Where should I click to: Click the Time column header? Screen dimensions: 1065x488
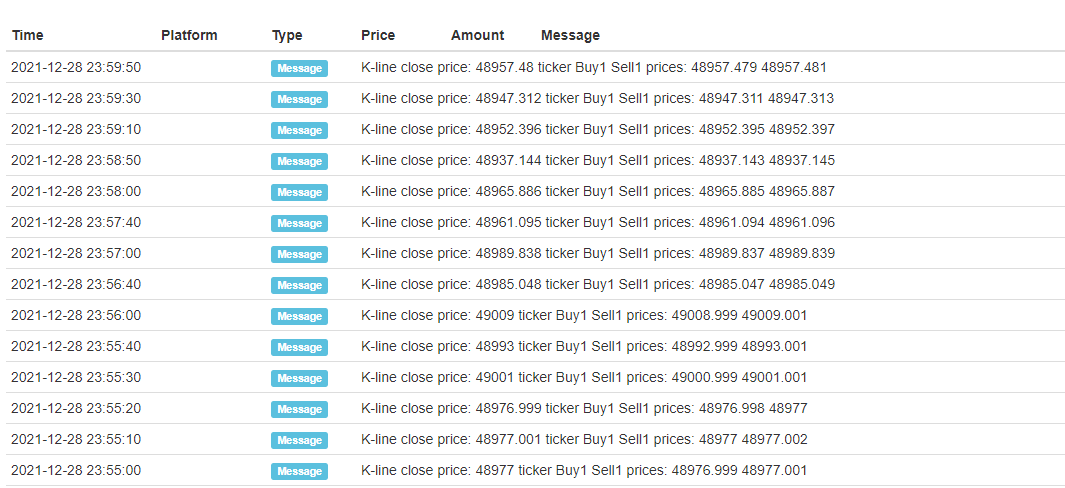tap(28, 35)
